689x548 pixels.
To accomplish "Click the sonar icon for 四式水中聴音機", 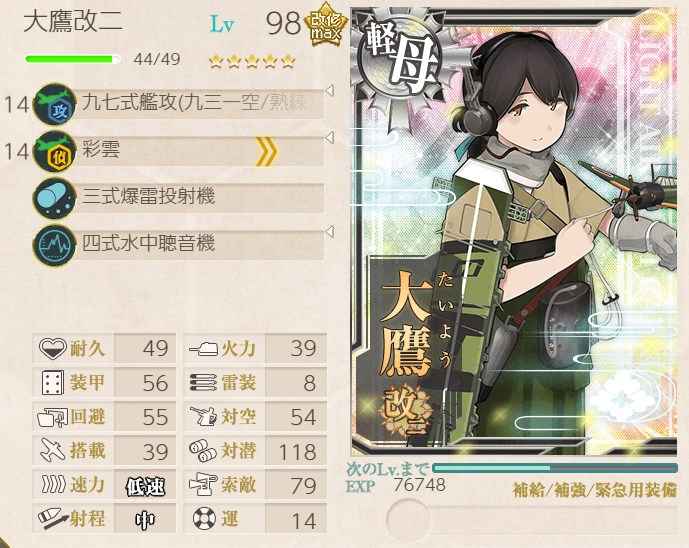I will click(55, 245).
